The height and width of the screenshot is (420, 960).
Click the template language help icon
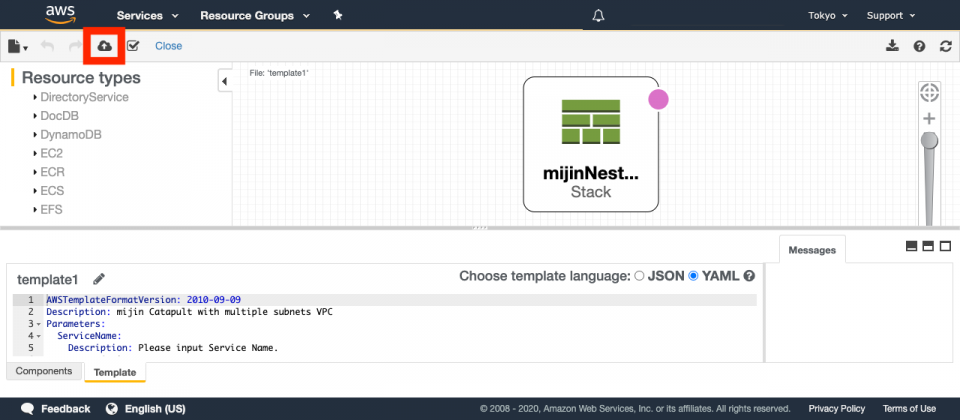point(749,276)
